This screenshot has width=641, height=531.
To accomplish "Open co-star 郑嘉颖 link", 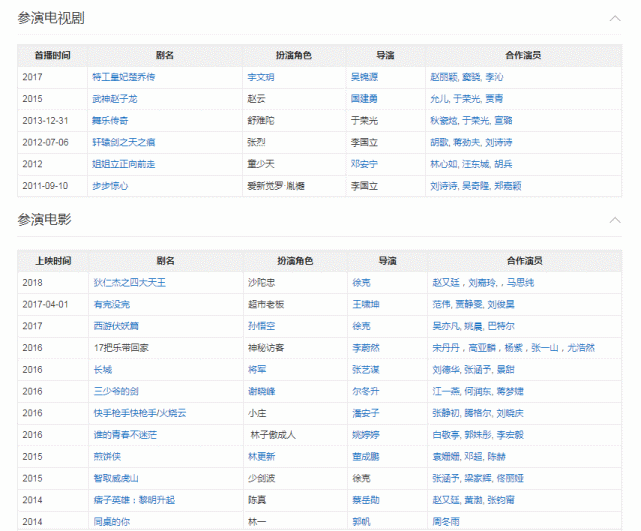I will point(508,186).
